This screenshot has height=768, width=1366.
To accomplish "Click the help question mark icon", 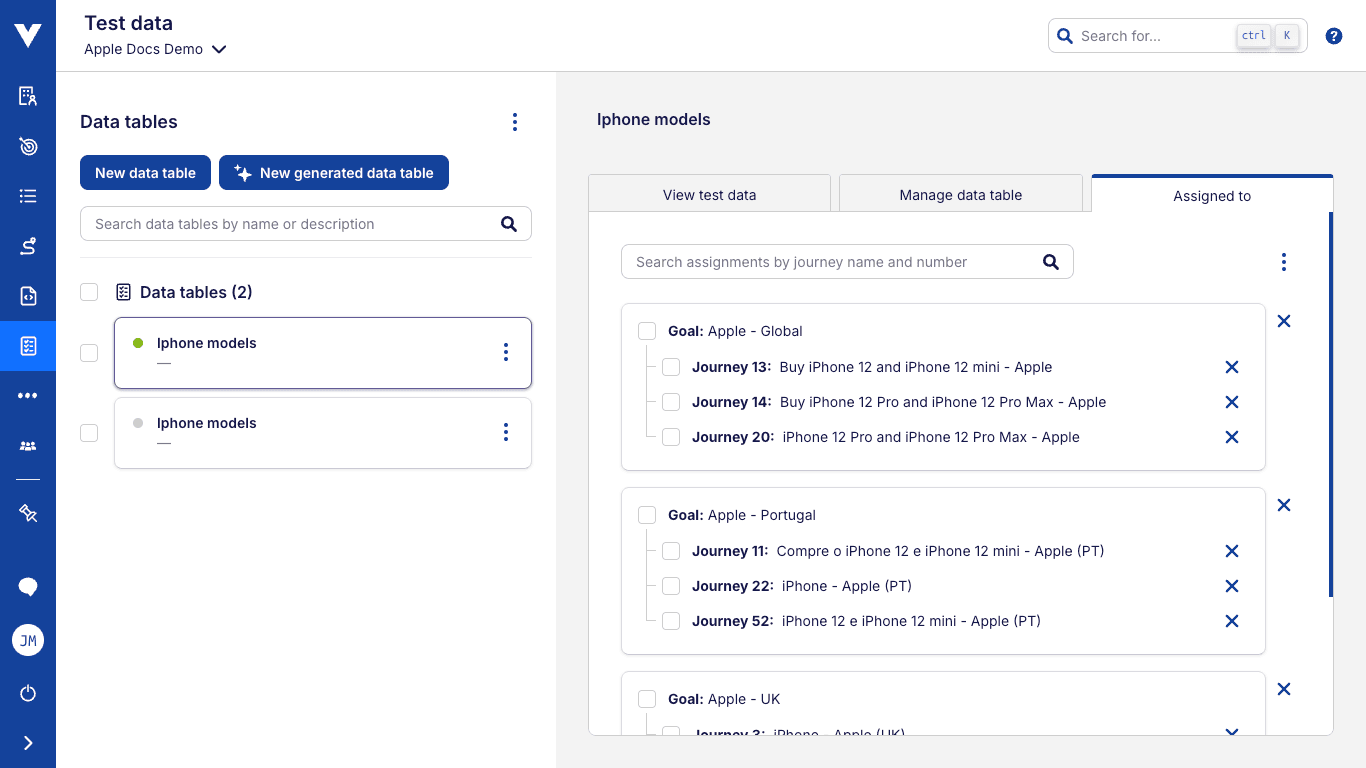I will (1333, 36).
